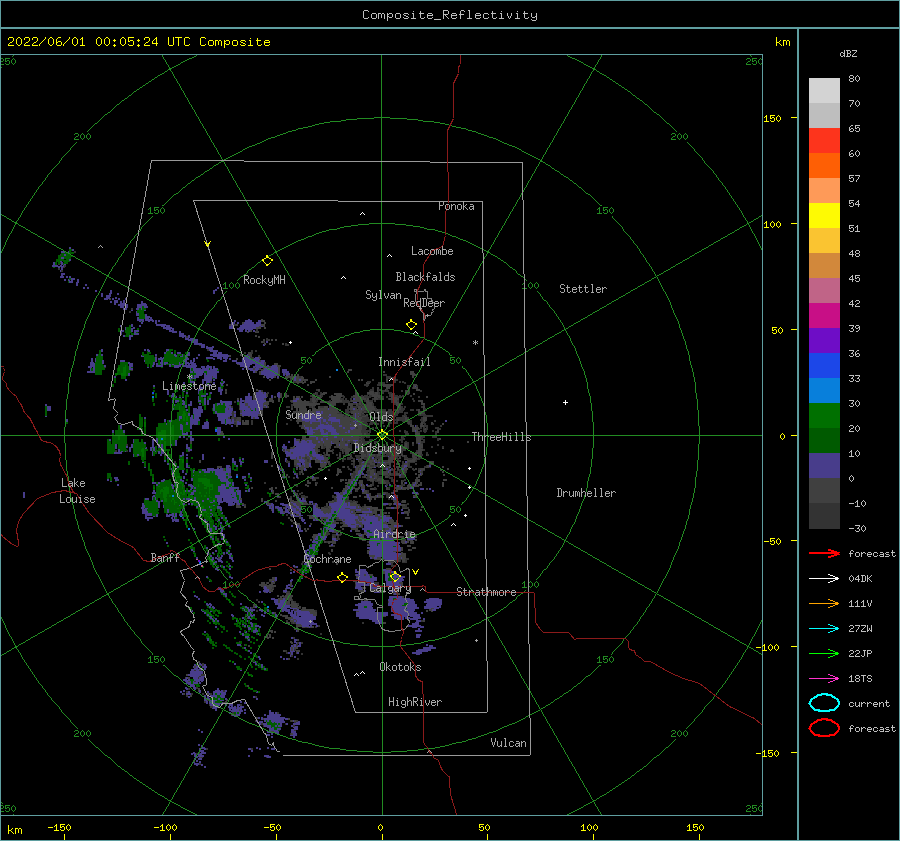Viewport: 900px width, 841px height.
Task: Click the Lacombe city label
Action: [432, 251]
